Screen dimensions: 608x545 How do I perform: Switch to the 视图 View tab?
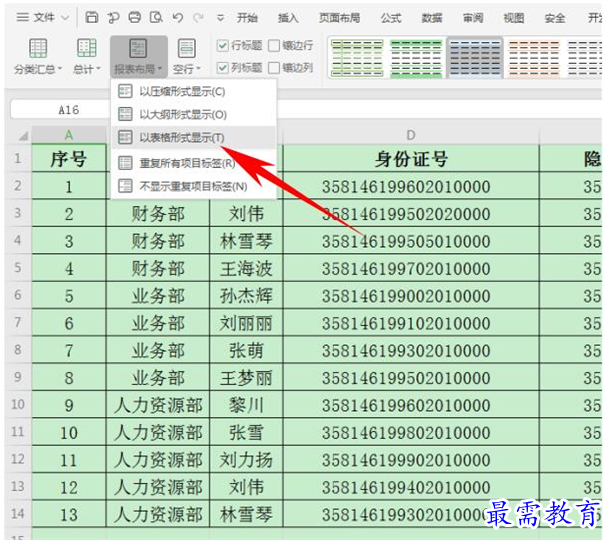pos(514,18)
